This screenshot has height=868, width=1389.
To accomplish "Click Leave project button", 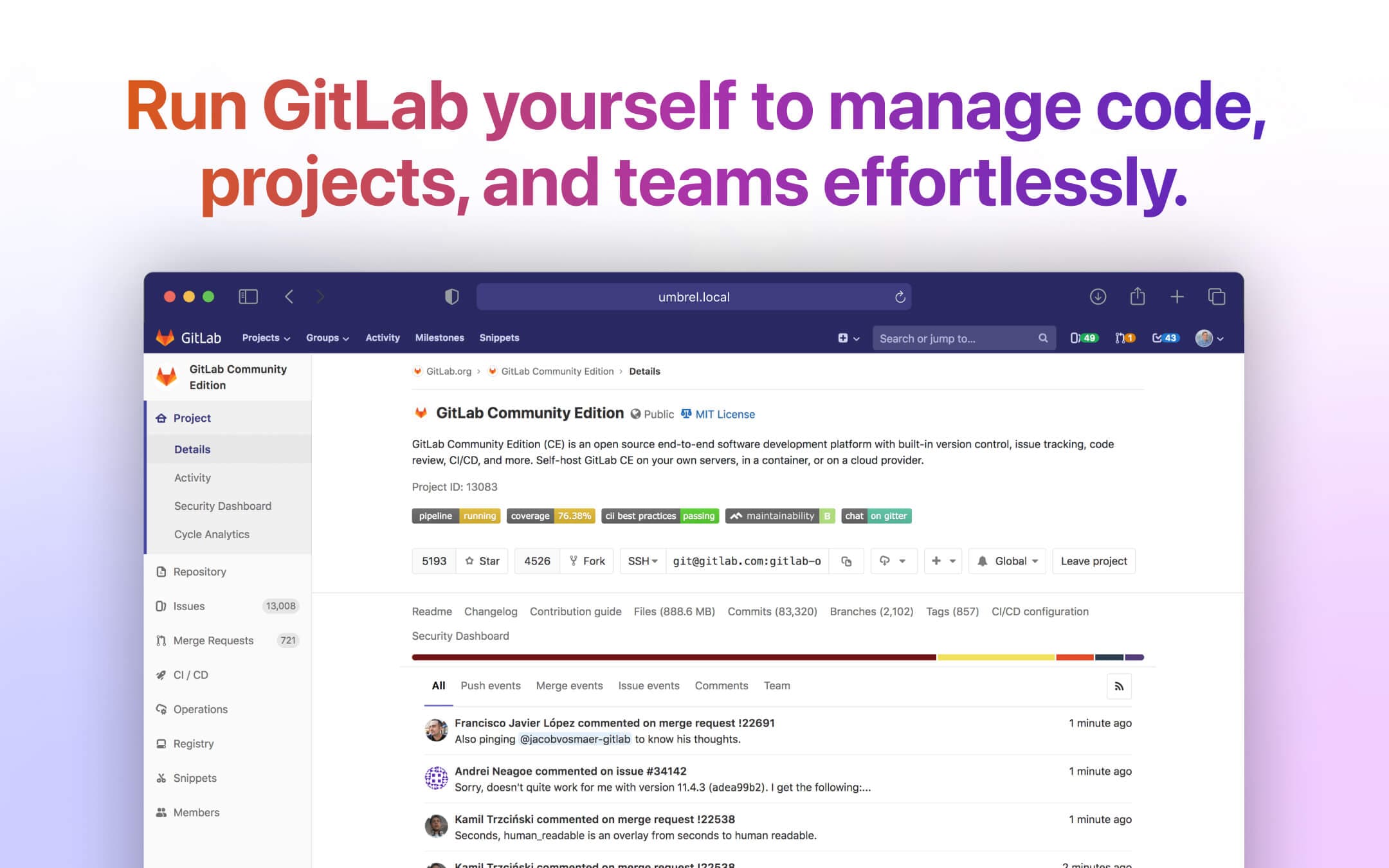I will coord(1093,560).
